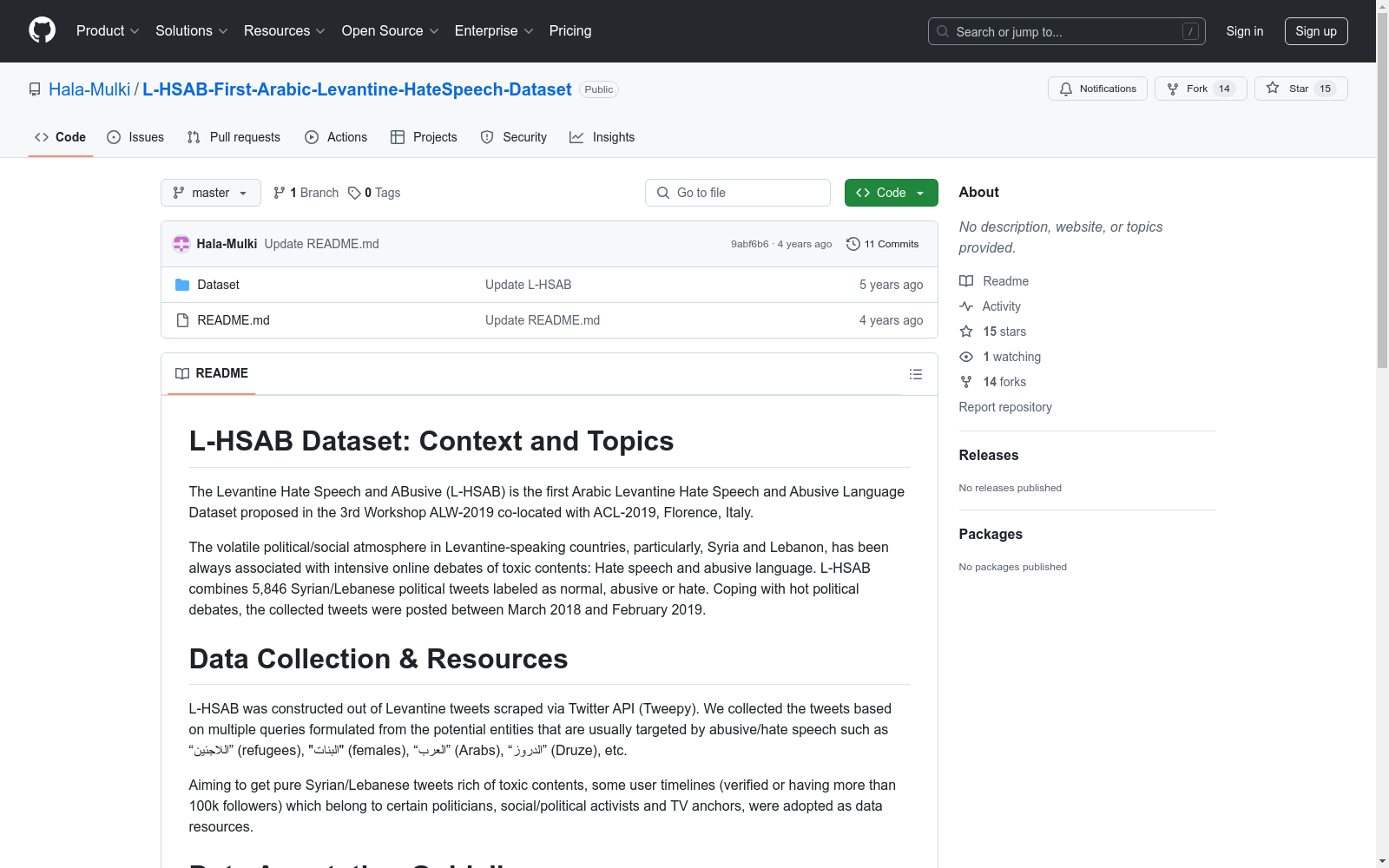Open the README.md file link
The width and height of the screenshot is (1389, 868).
234,320
